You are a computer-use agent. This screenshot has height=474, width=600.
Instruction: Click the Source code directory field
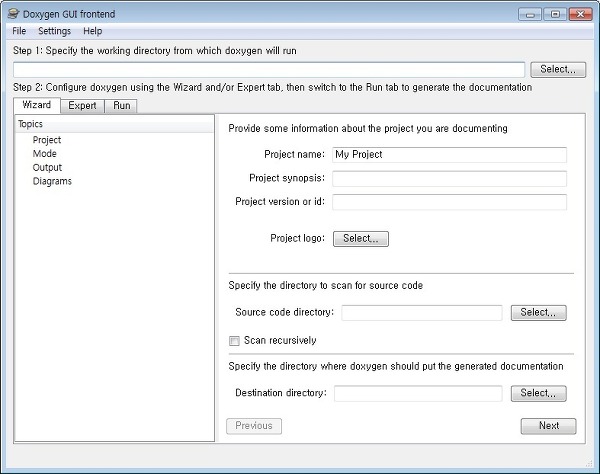pyautogui.click(x=422, y=313)
